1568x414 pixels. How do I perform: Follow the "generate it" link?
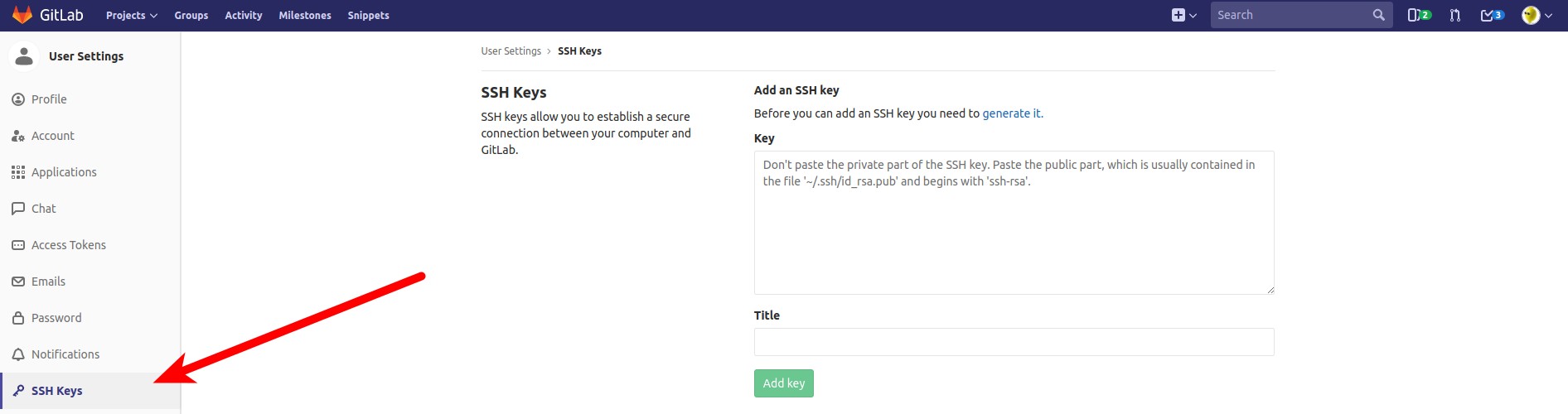point(1012,113)
